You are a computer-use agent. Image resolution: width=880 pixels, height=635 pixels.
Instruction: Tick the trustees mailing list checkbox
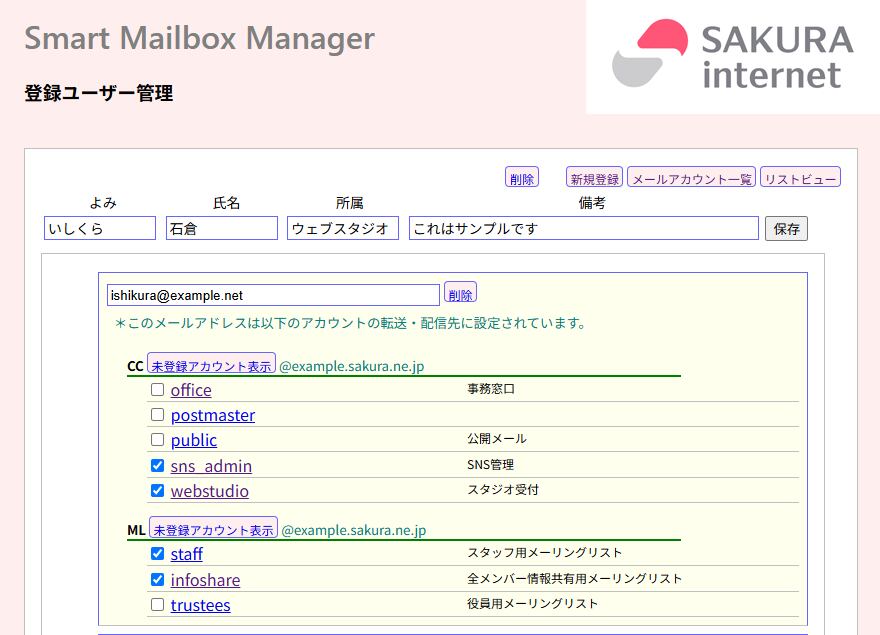(x=157, y=605)
